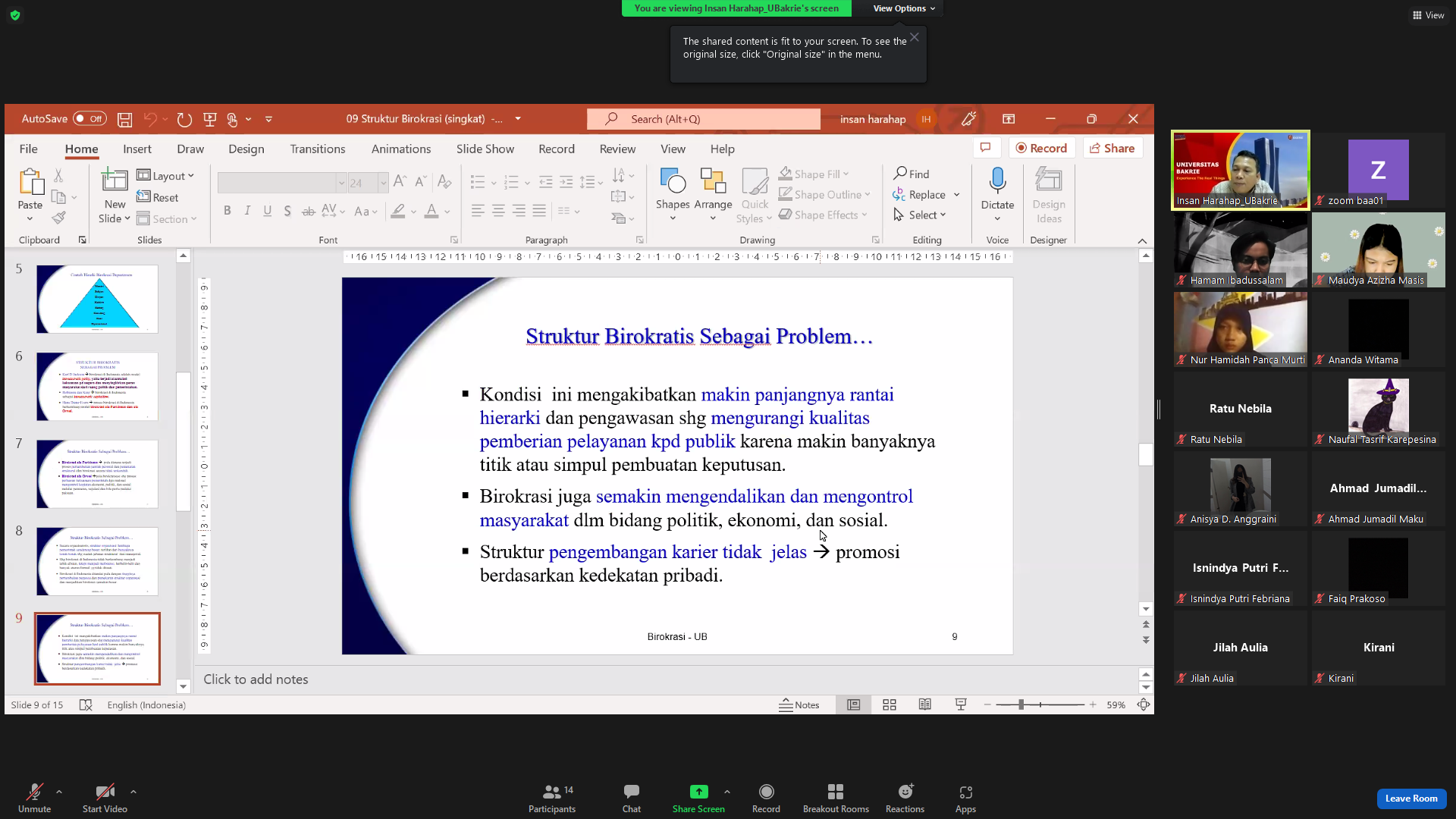Switch to the Slide Show tab
Screen dimensions: 1456x819
click(x=485, y=149)
